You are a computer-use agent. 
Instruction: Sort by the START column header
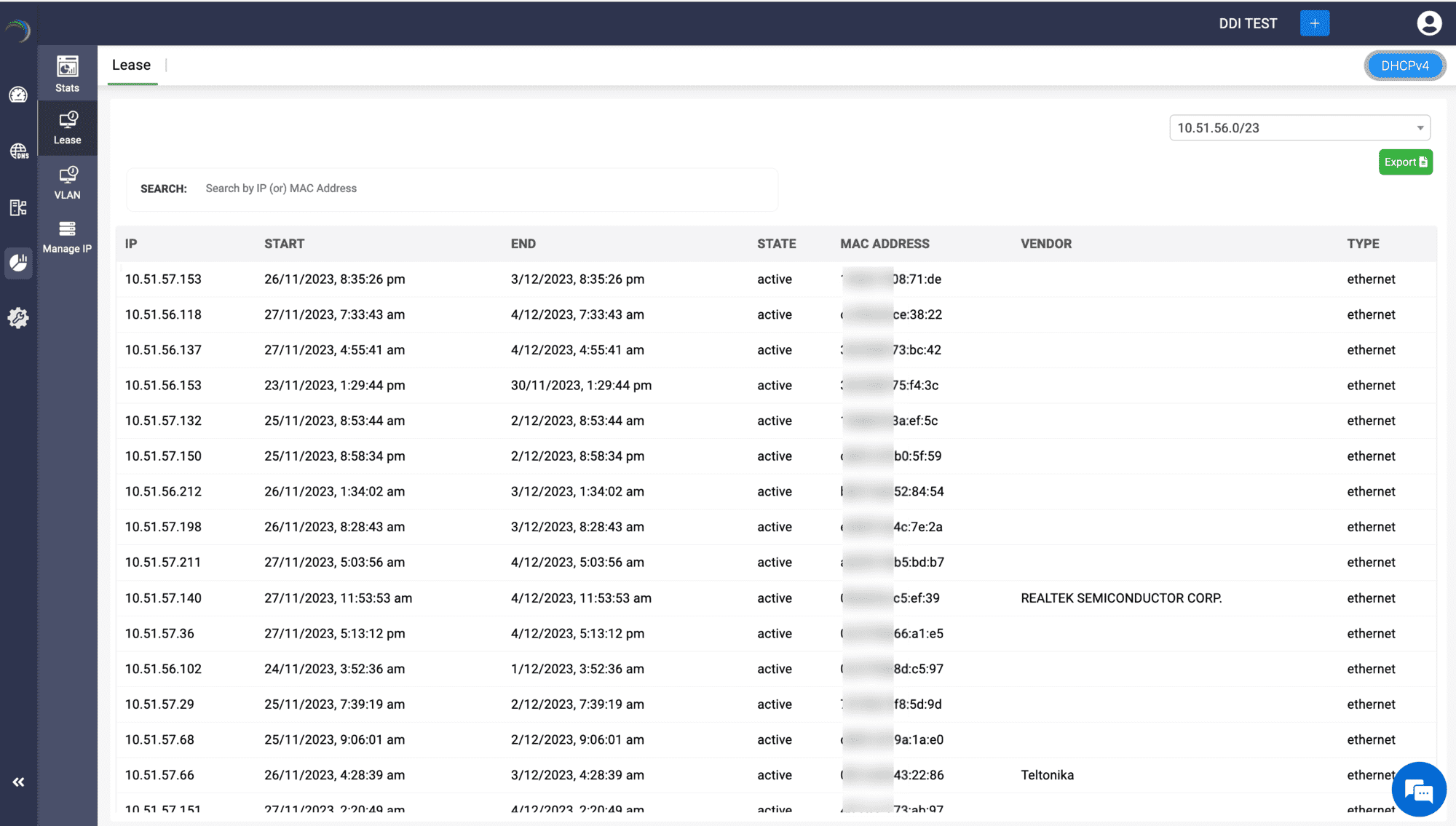[284, 244]
